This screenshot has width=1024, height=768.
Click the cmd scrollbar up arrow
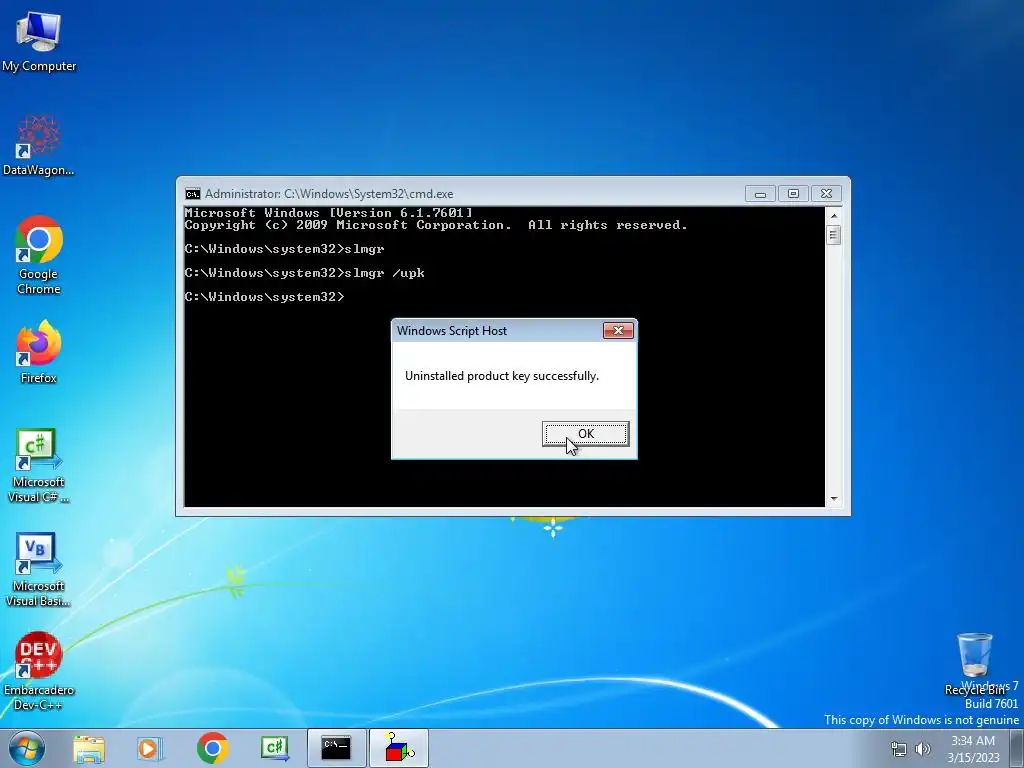833,215
